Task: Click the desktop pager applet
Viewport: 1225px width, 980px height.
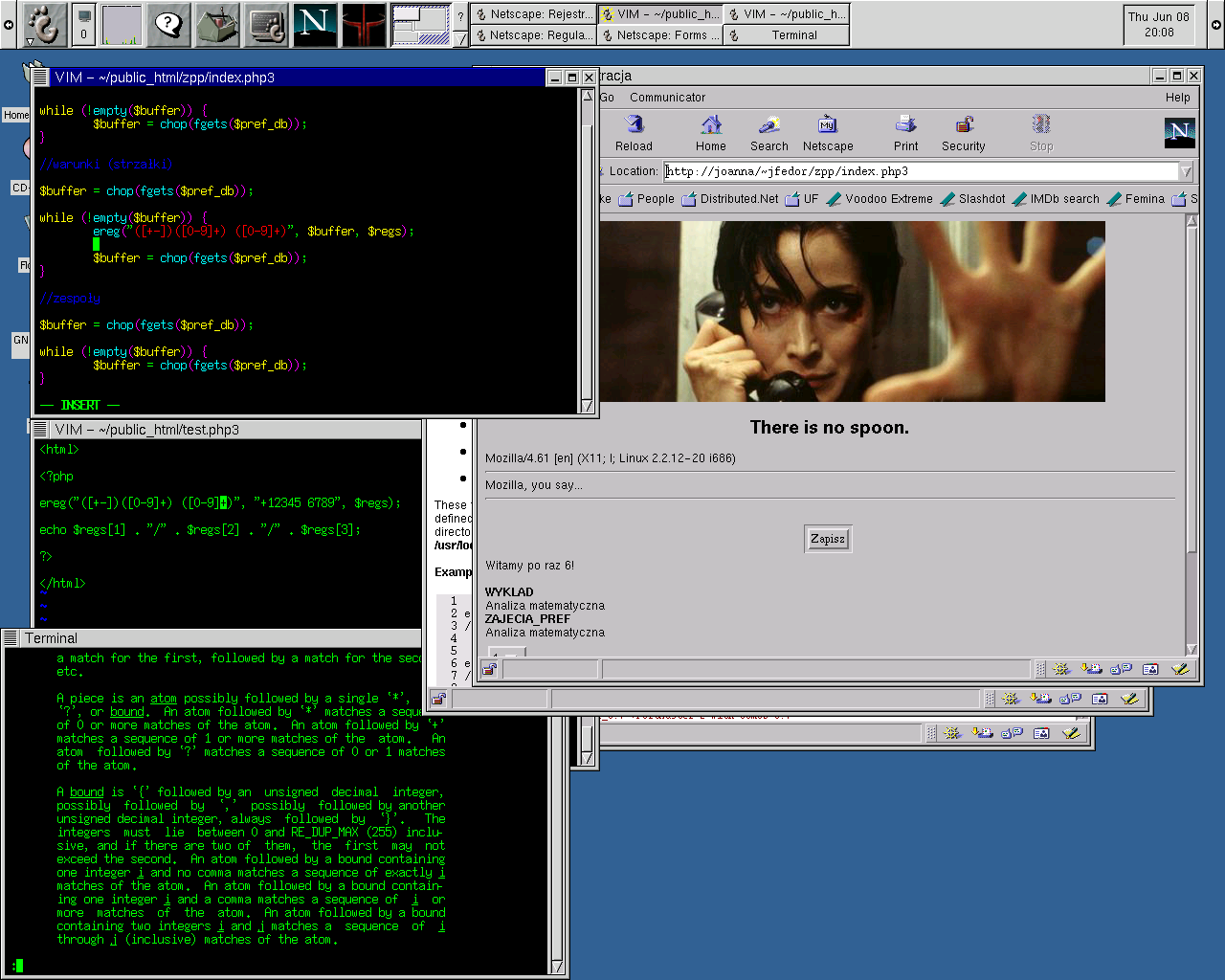Action: tap(420, 25)
